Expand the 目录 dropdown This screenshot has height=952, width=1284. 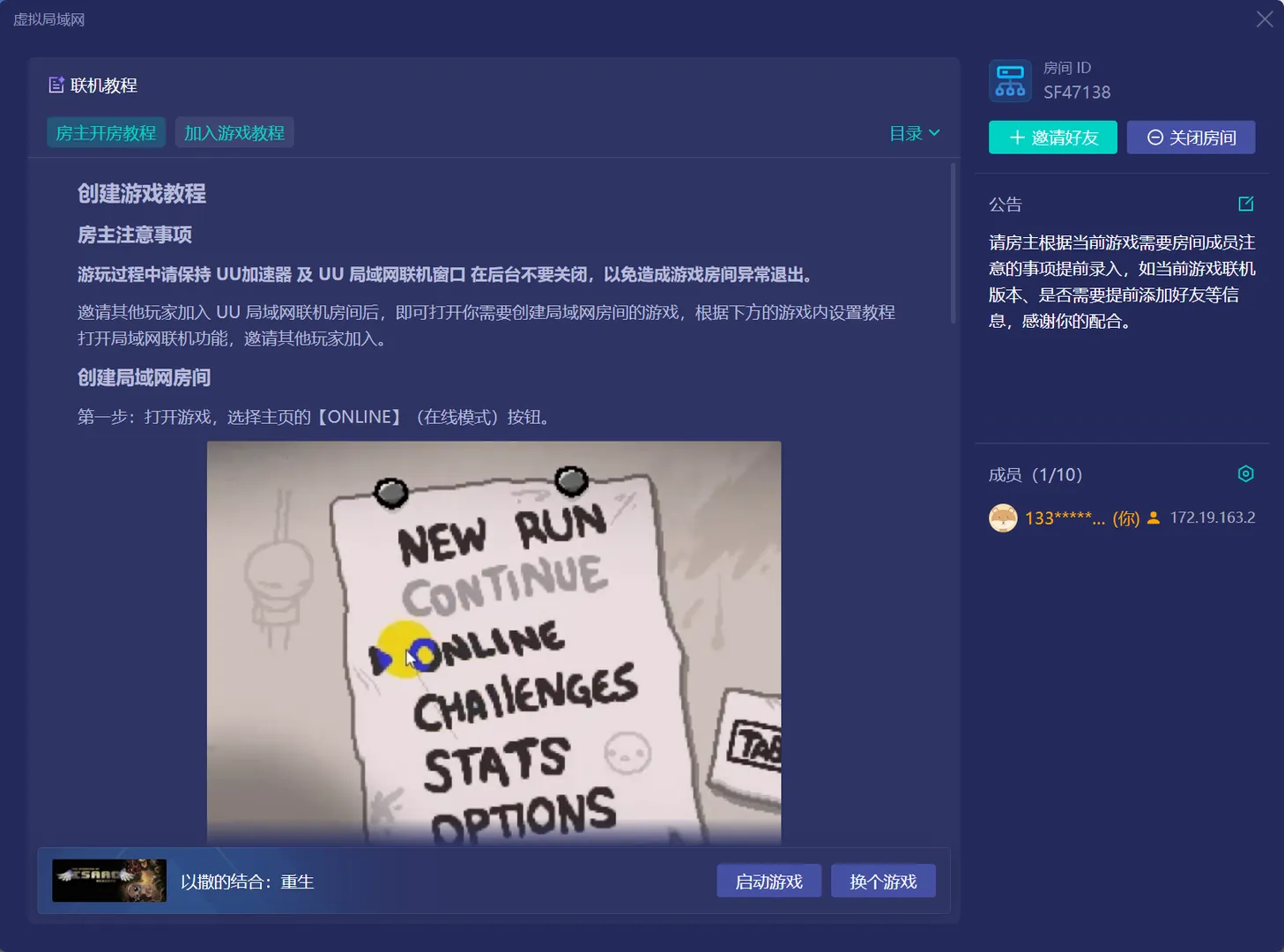[915, 133]
